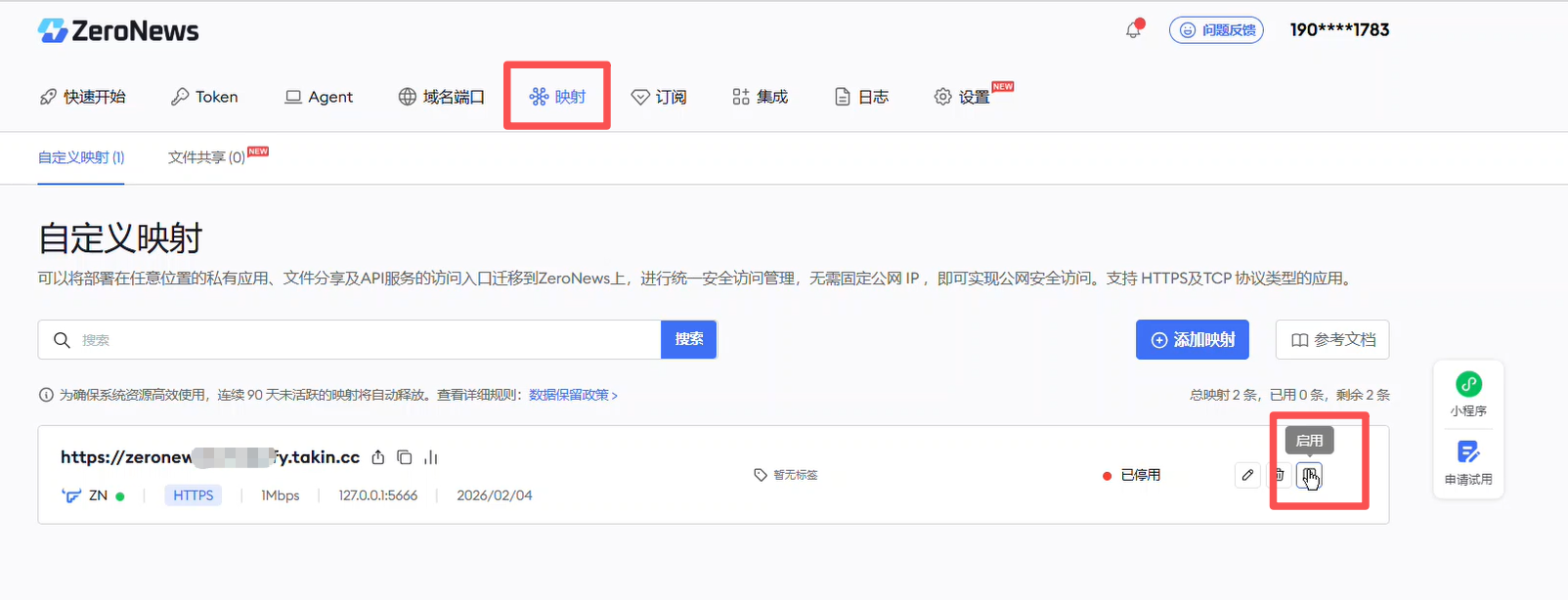Click the notification bell icon

[x=1133, y=30]
